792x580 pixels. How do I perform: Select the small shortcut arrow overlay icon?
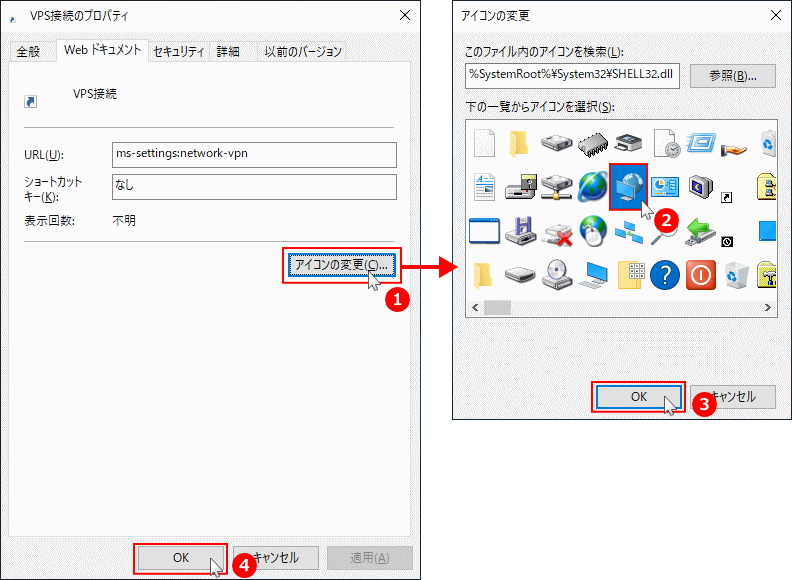point(726,198)
